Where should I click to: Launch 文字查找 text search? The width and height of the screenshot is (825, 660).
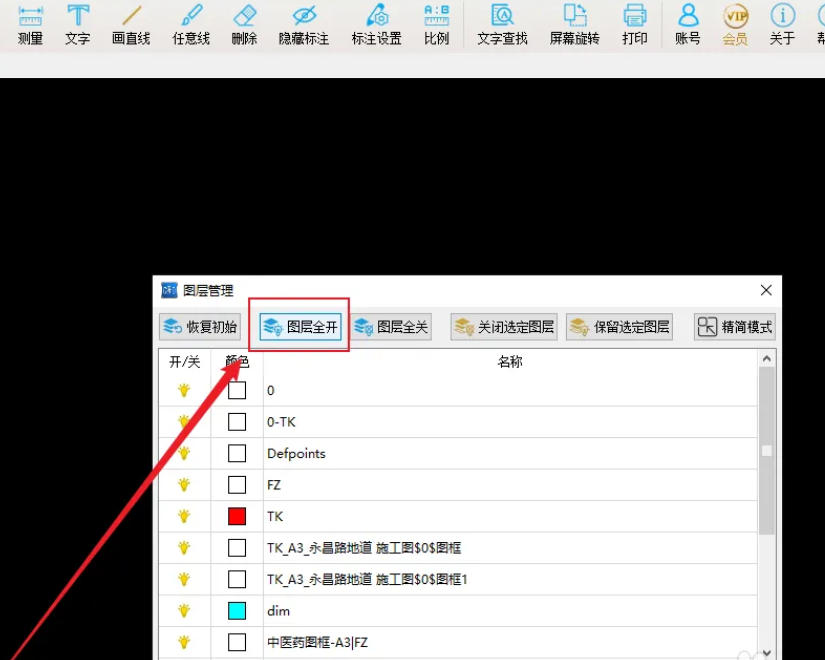coord(502,25)
